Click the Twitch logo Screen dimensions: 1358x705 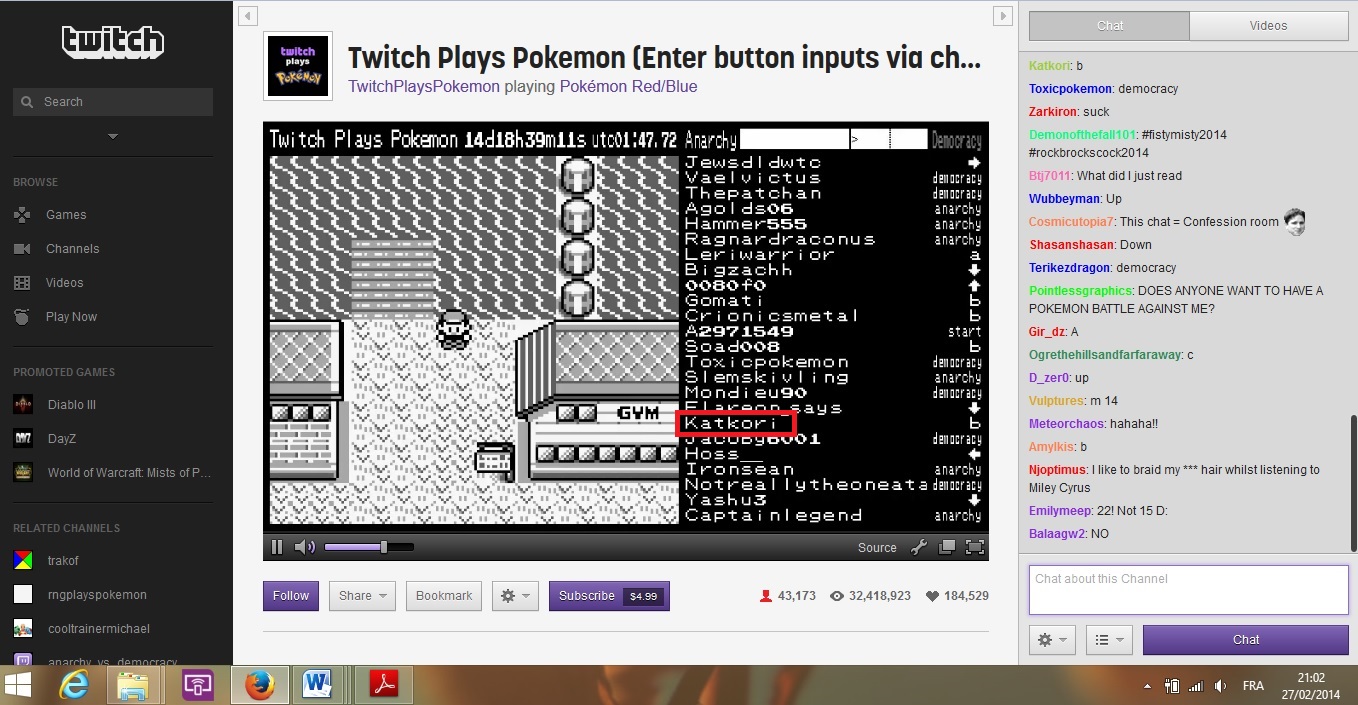(113, 41)
